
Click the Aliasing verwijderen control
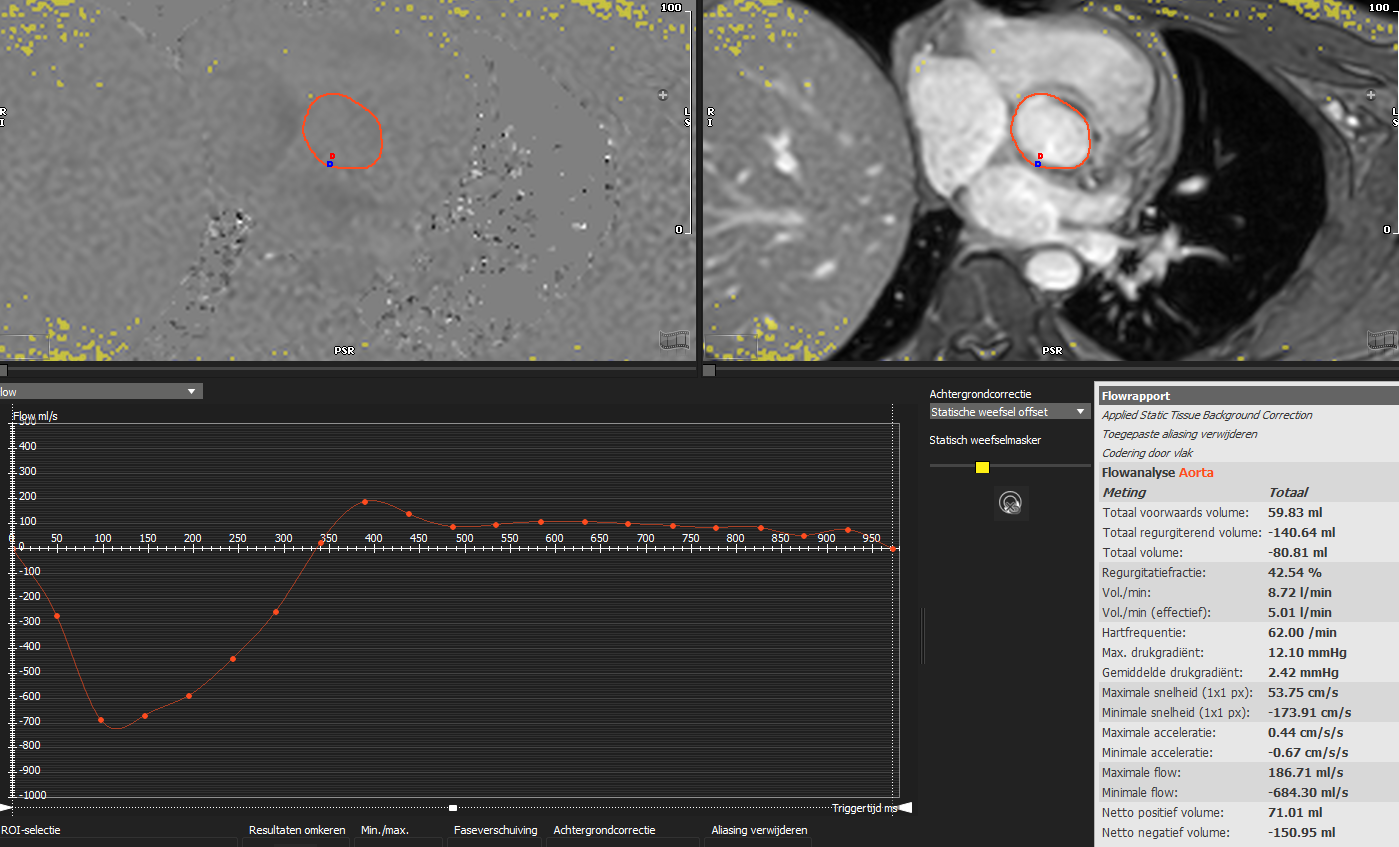pos(759,830)
